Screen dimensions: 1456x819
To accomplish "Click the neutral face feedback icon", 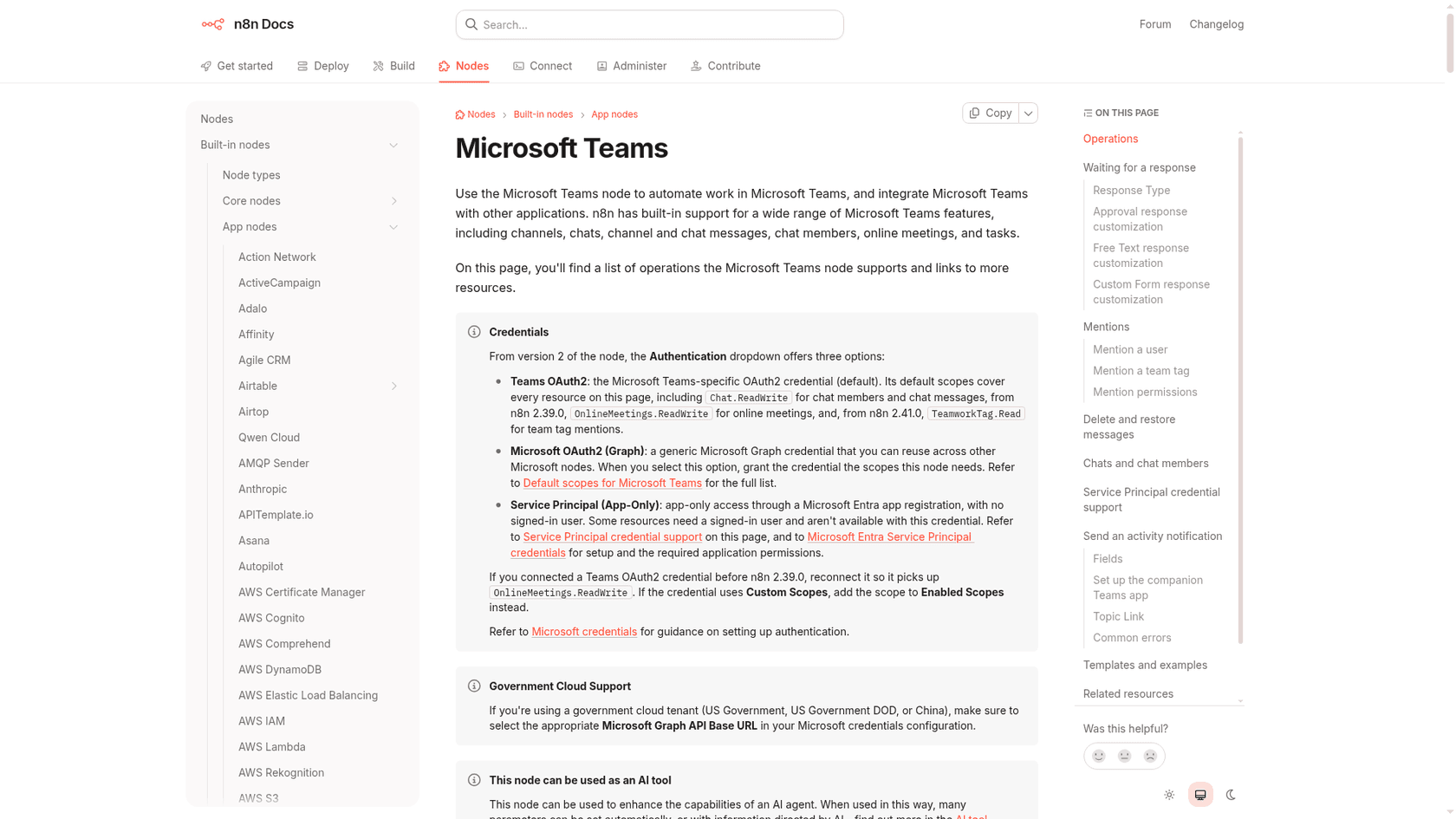I will tap(1124, 756).
